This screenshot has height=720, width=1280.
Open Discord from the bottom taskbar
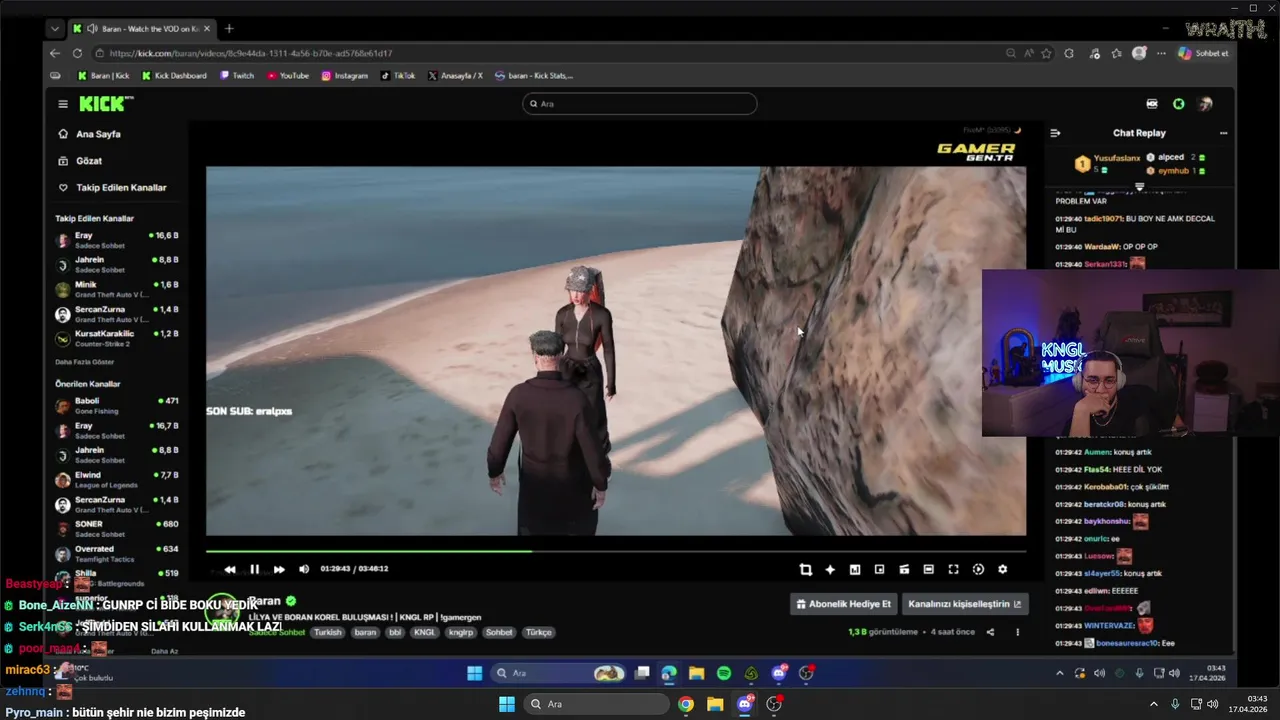click(745, 704)
